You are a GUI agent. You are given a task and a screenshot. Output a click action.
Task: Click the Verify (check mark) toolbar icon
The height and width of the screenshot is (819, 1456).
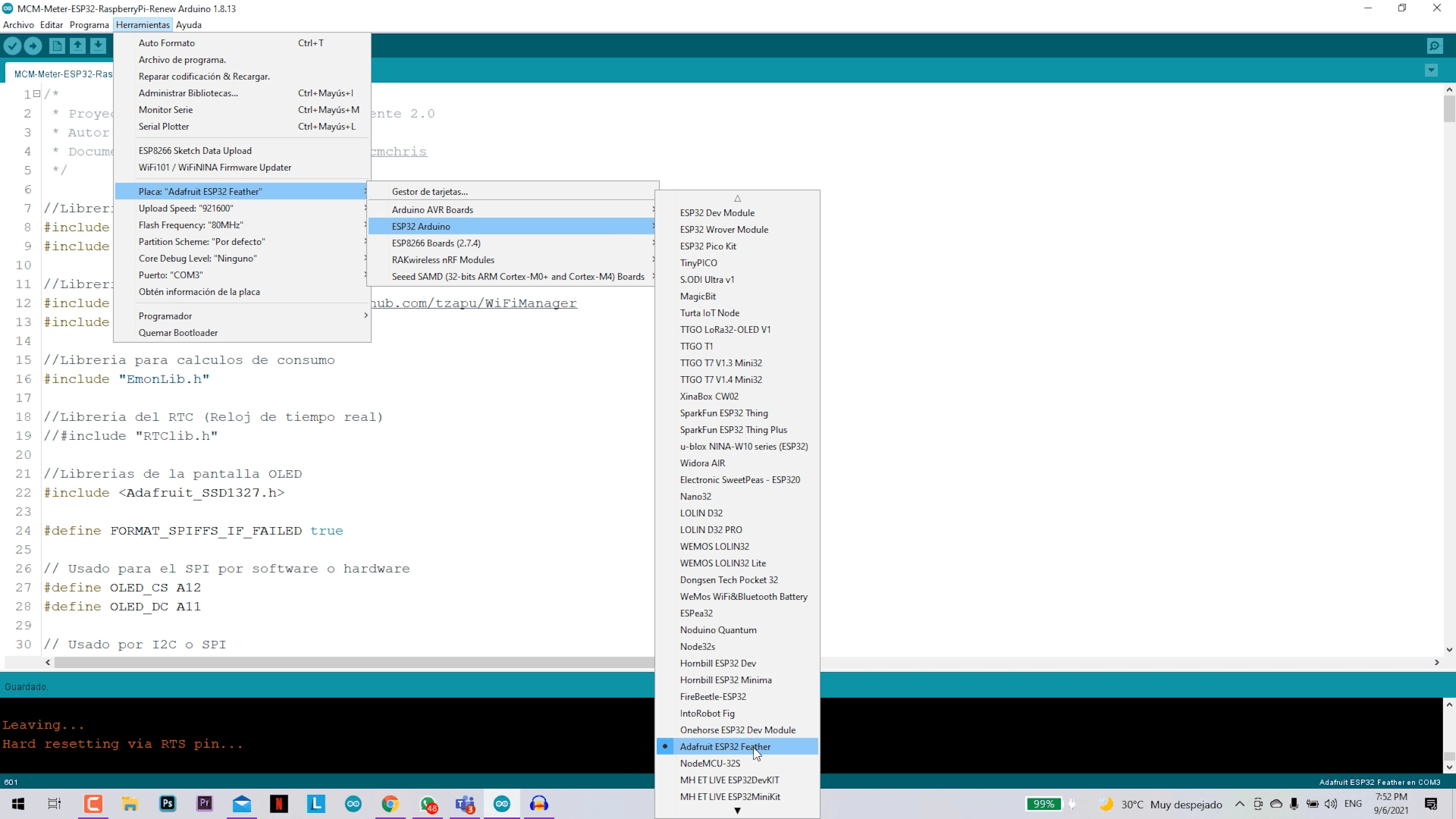12,46
